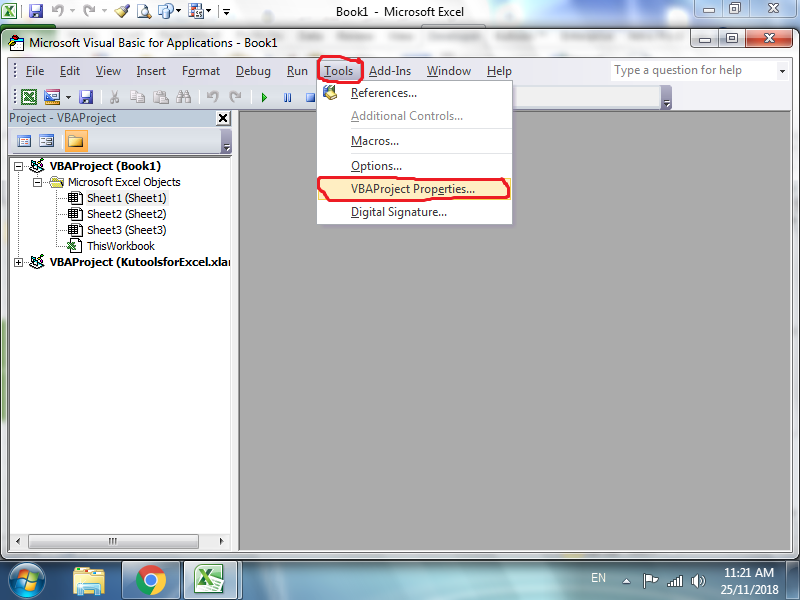Open the Run menu

297,71
